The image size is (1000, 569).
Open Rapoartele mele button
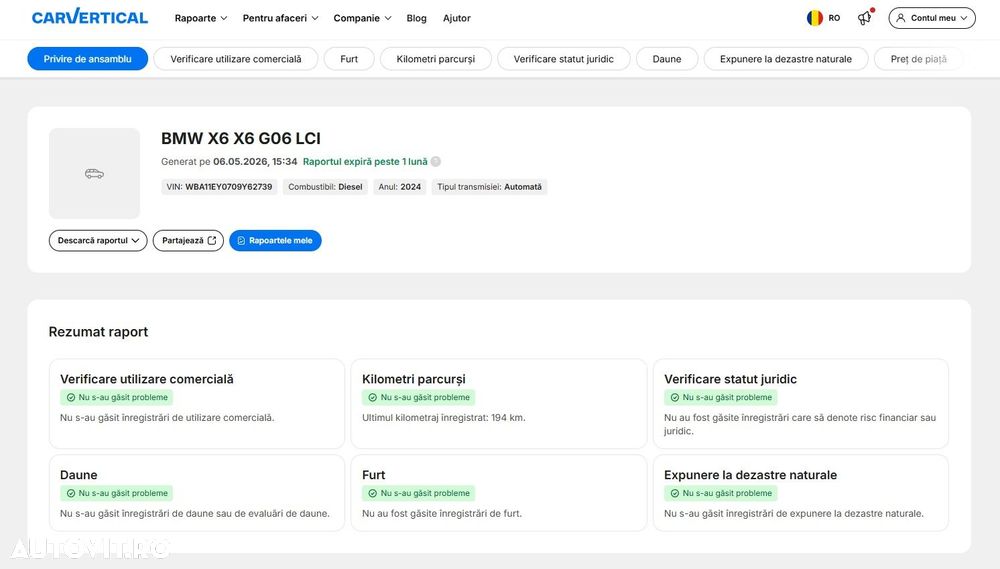pos(276,240)
